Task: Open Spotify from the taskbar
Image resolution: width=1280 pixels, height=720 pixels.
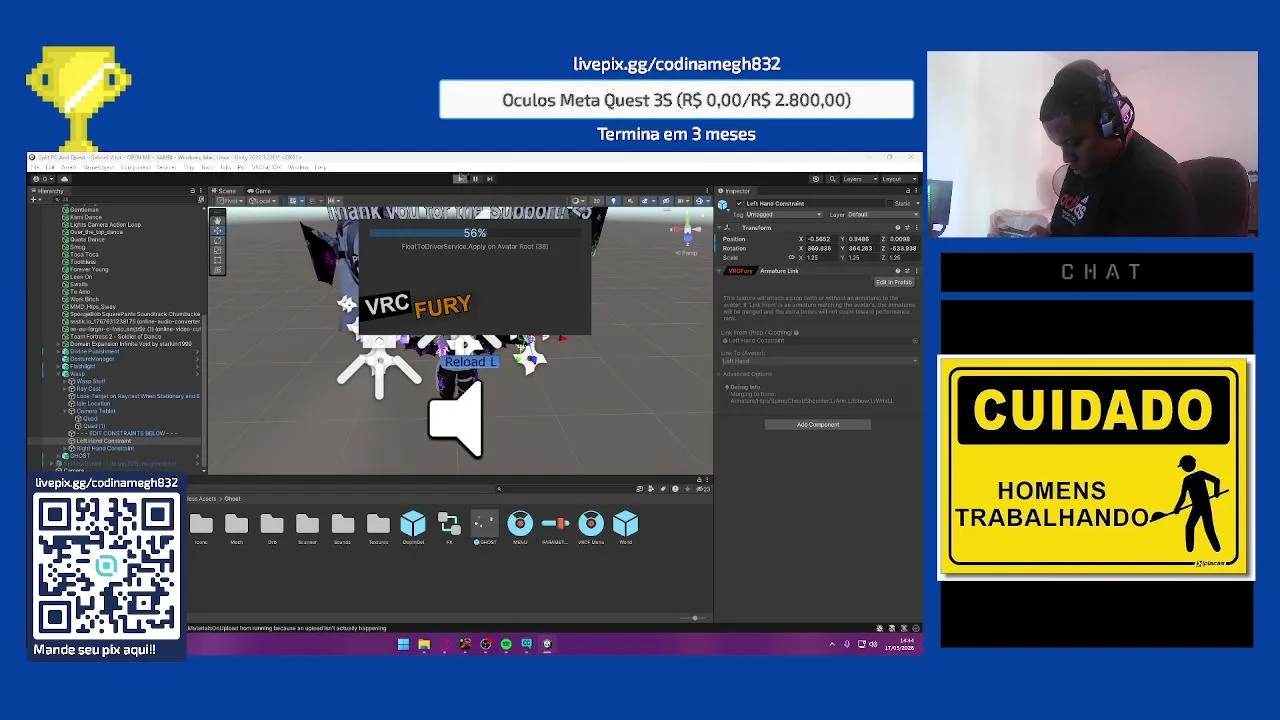Action: (x=506, y=644)
